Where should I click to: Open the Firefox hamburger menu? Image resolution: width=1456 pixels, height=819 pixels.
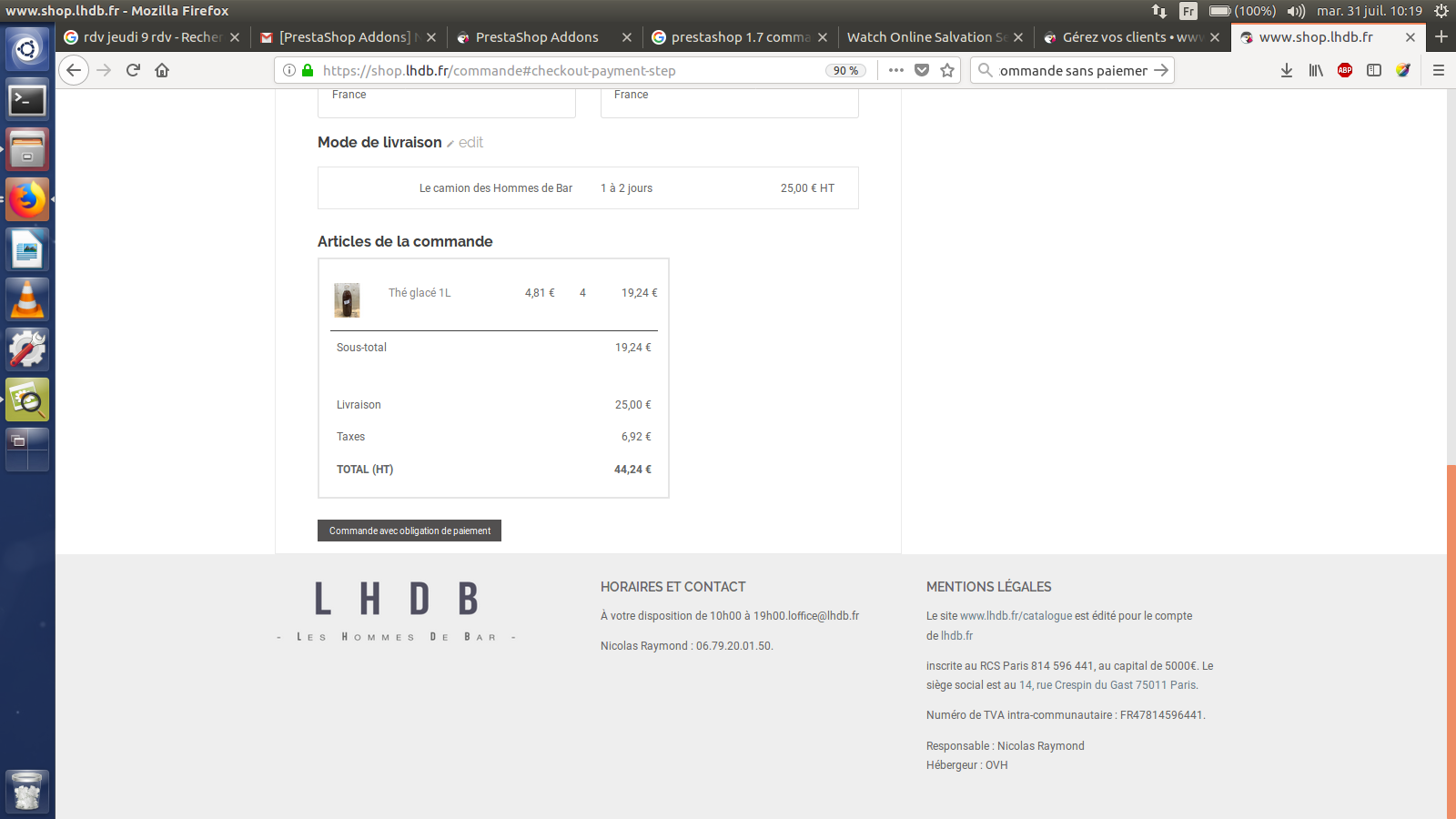(x=1439, y=70)
